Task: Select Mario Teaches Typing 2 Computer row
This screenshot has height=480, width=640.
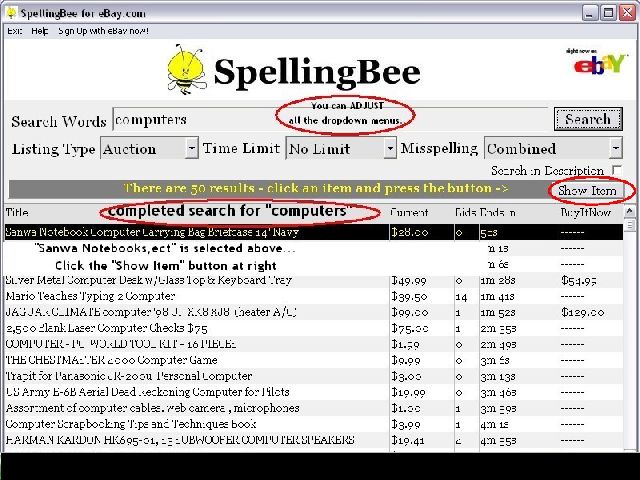Action: click(x=313, y=296)
